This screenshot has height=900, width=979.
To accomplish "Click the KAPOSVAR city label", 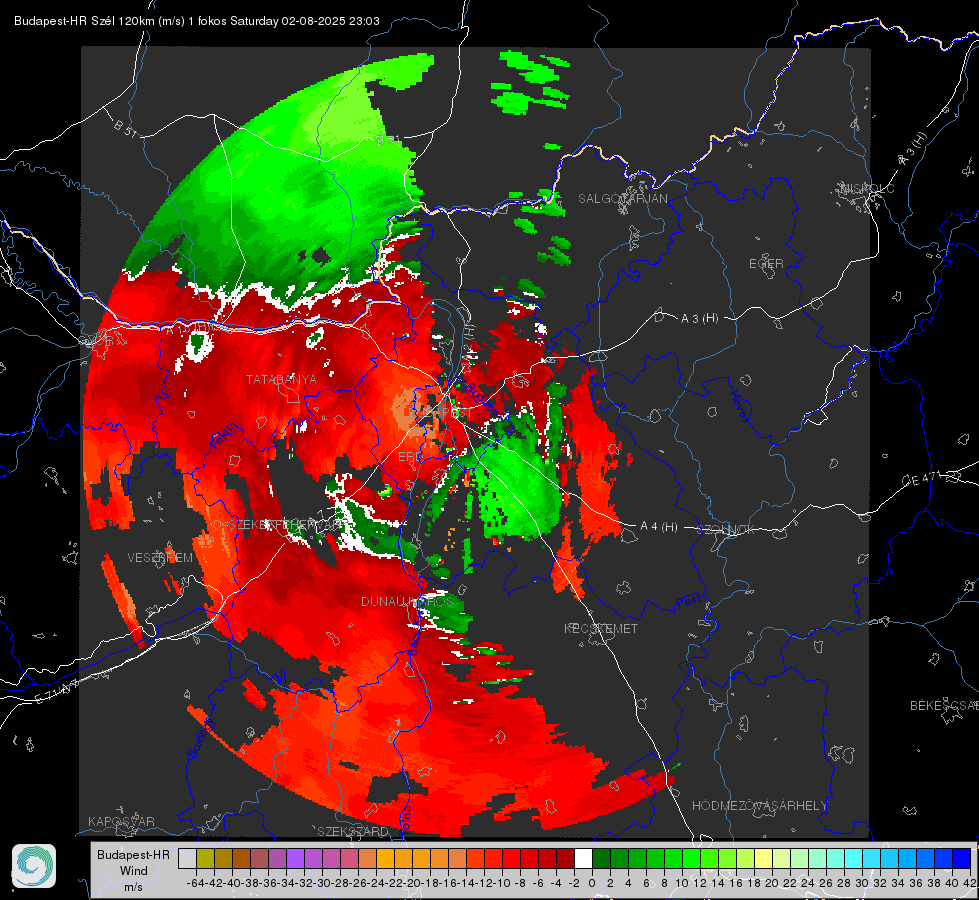I will pyautogui.click(x=121, y=821).
